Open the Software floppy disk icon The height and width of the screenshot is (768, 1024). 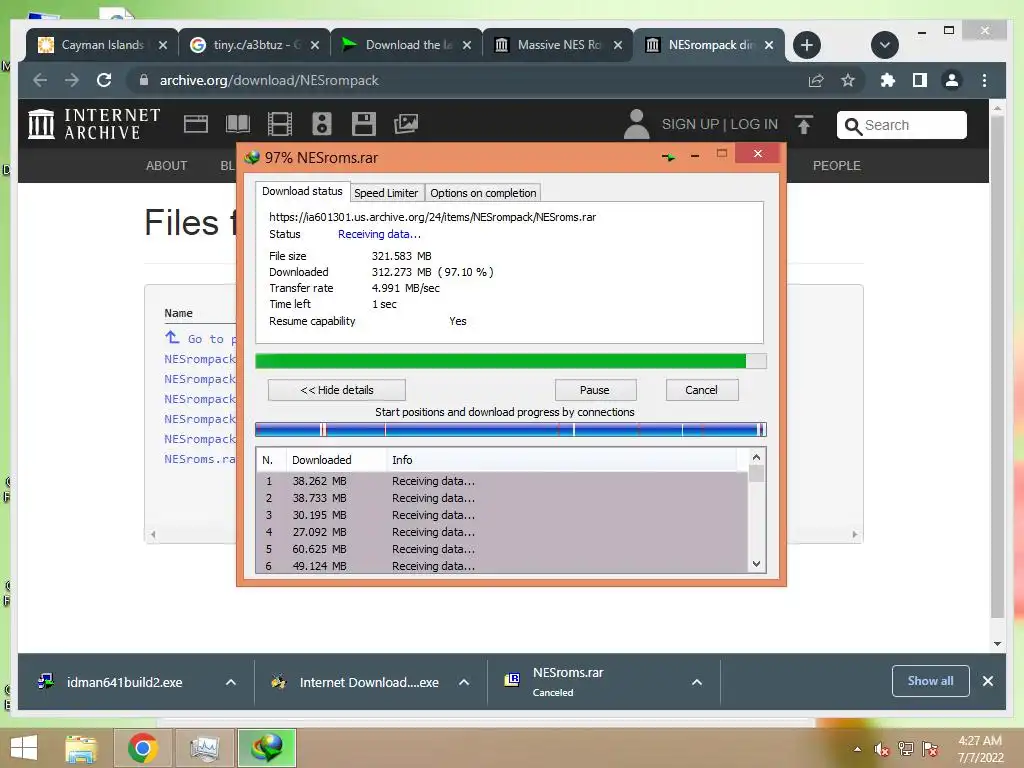click(364, 124)
